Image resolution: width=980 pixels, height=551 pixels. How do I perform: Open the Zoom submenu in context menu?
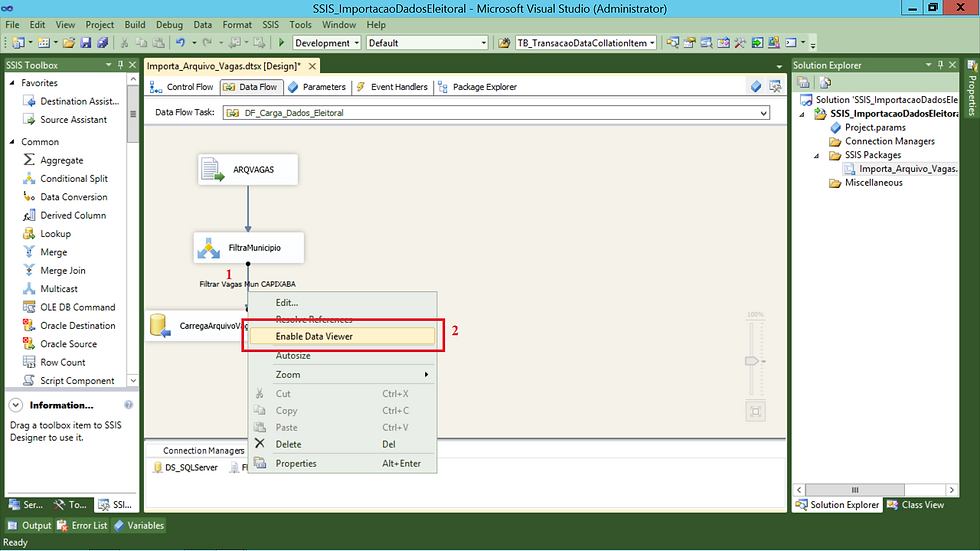pyautogui.click(x=342, y=375)
